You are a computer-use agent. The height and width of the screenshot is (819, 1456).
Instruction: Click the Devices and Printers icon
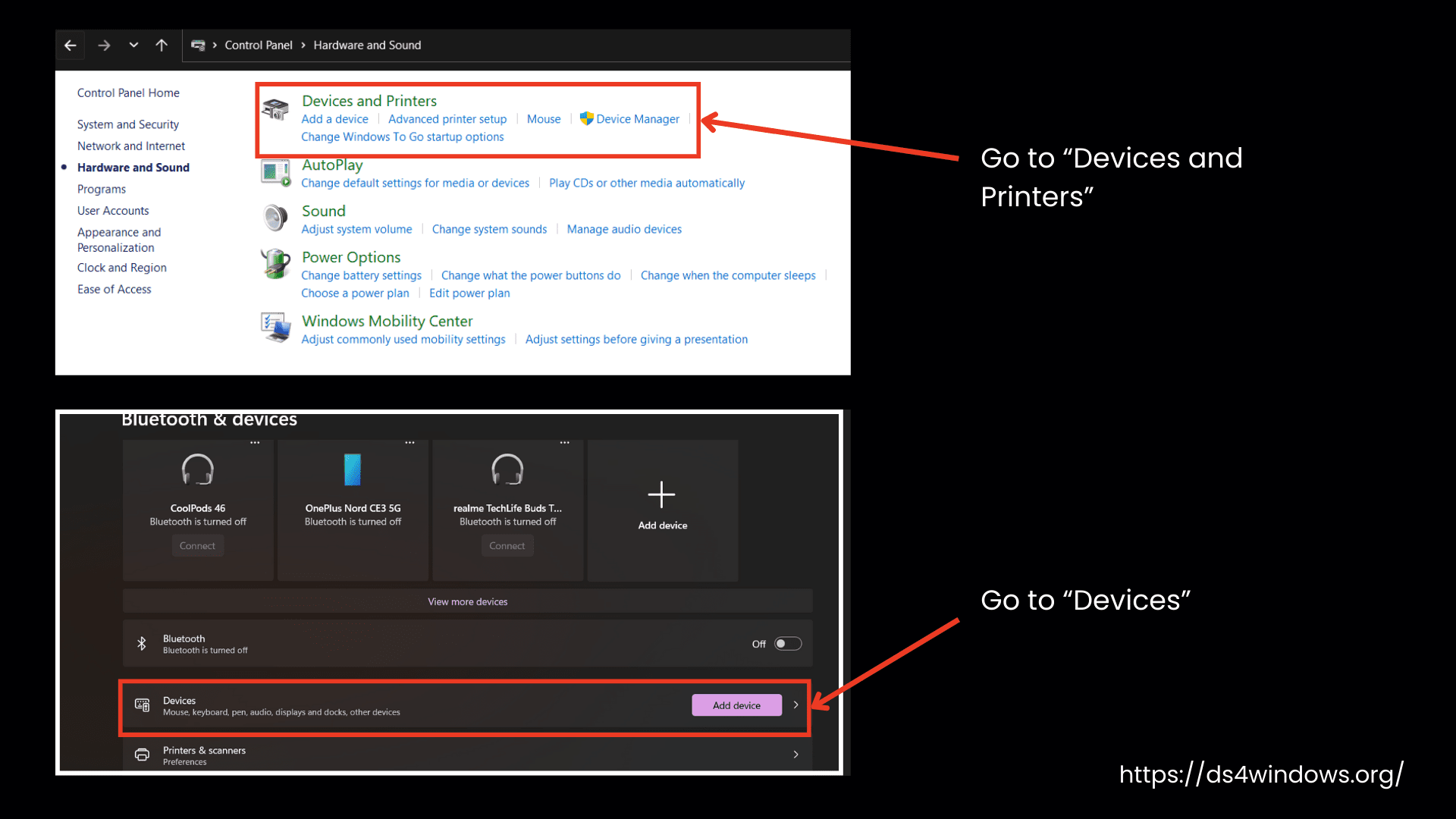point(275,110)
